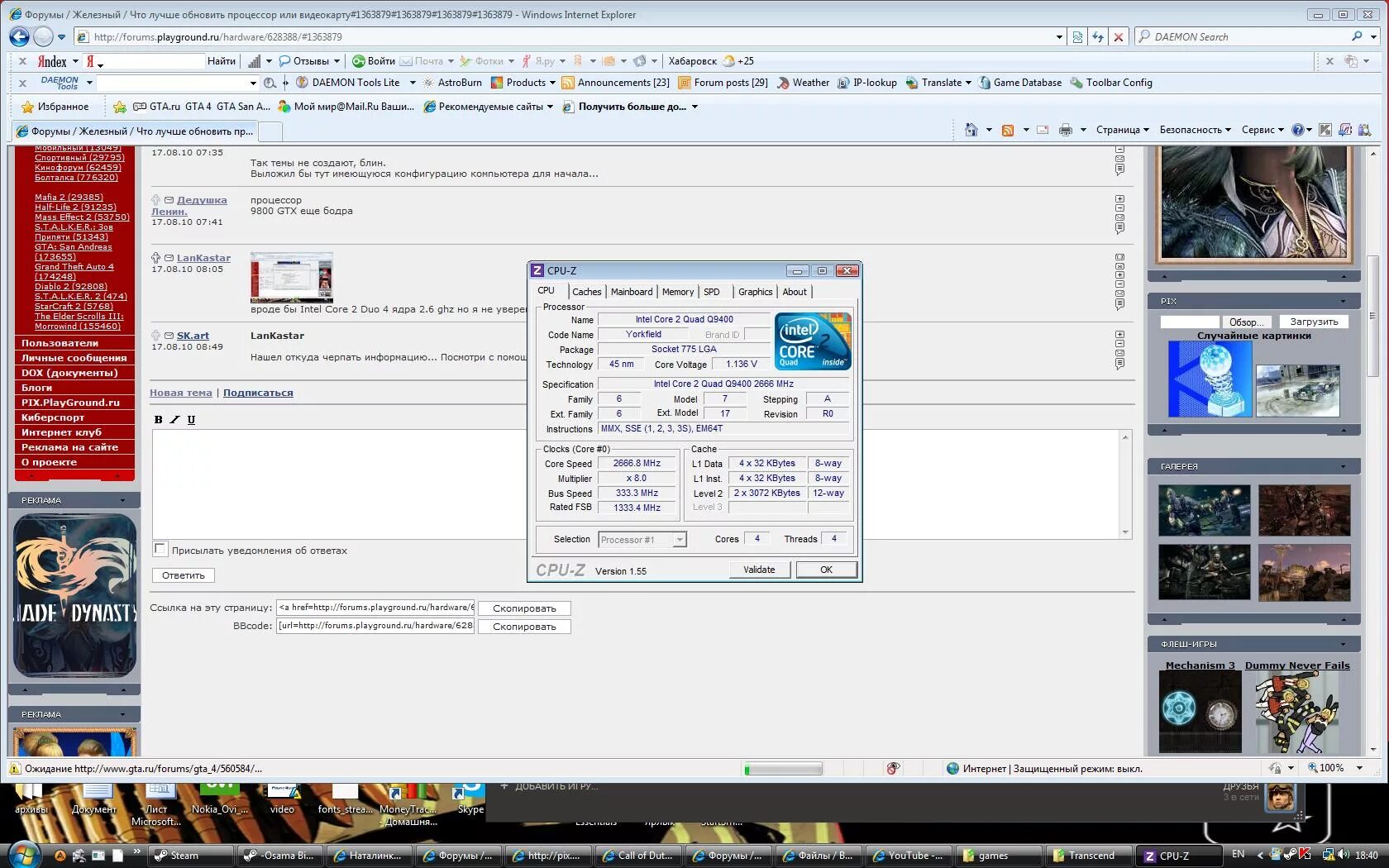Click the IE Back navigation button
Image resolution: width=1389 pixels, height=868 pixels.
click(x=19, y=36)
